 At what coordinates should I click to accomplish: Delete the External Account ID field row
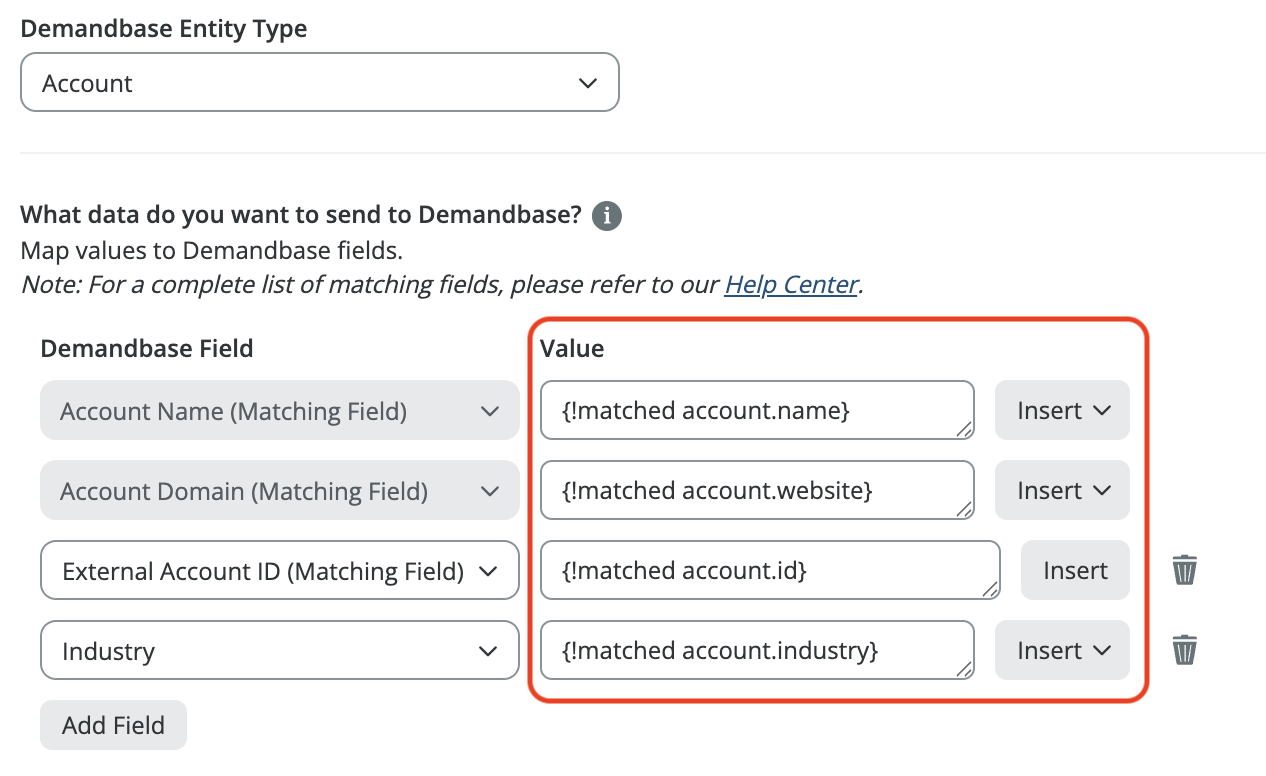pos(1184,570)
